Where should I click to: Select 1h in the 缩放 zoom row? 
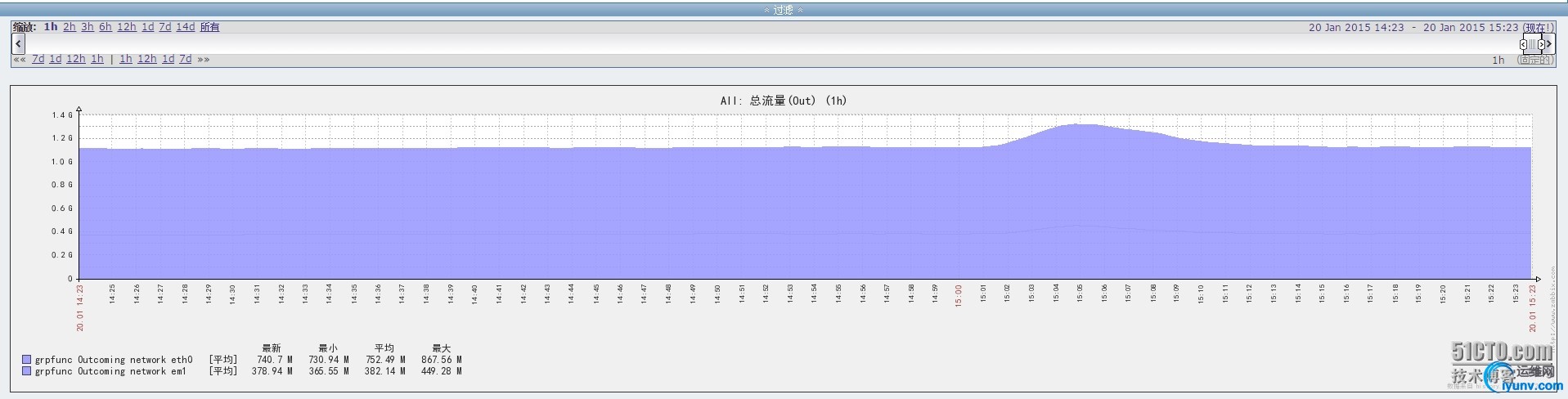(x=51, y=27)
